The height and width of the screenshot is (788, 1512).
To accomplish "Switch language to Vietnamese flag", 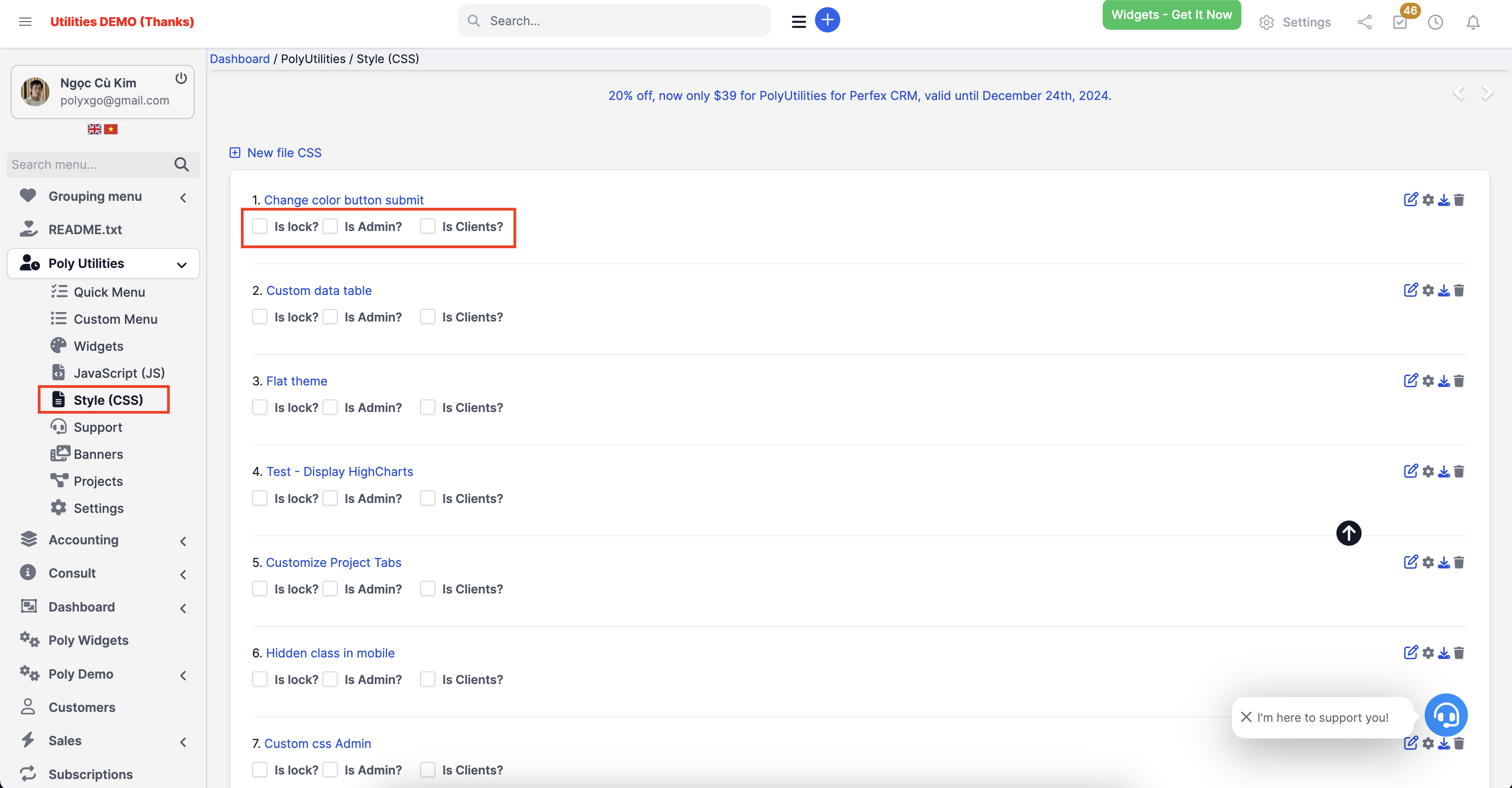I will 111,129.
